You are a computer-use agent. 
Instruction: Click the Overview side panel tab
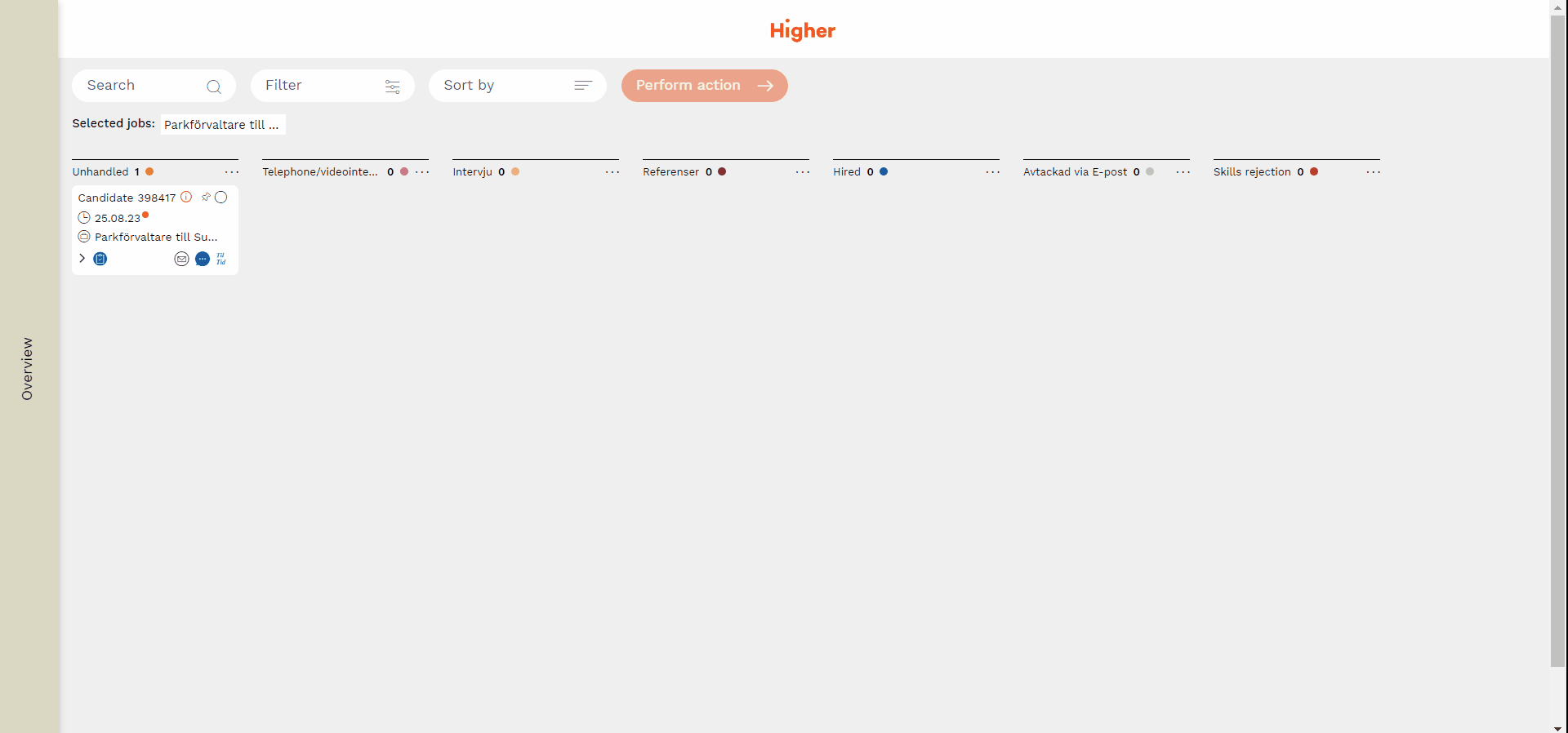28,369
